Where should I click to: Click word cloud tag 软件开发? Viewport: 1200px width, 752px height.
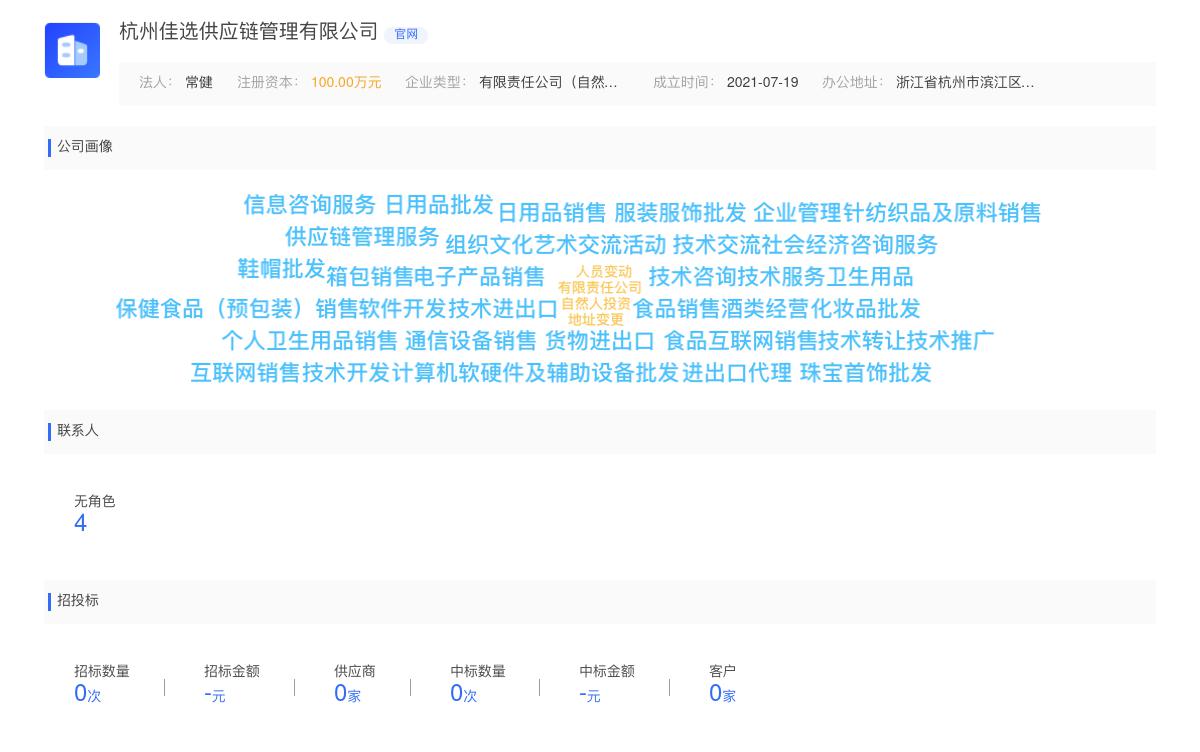(x=403, y=309)
